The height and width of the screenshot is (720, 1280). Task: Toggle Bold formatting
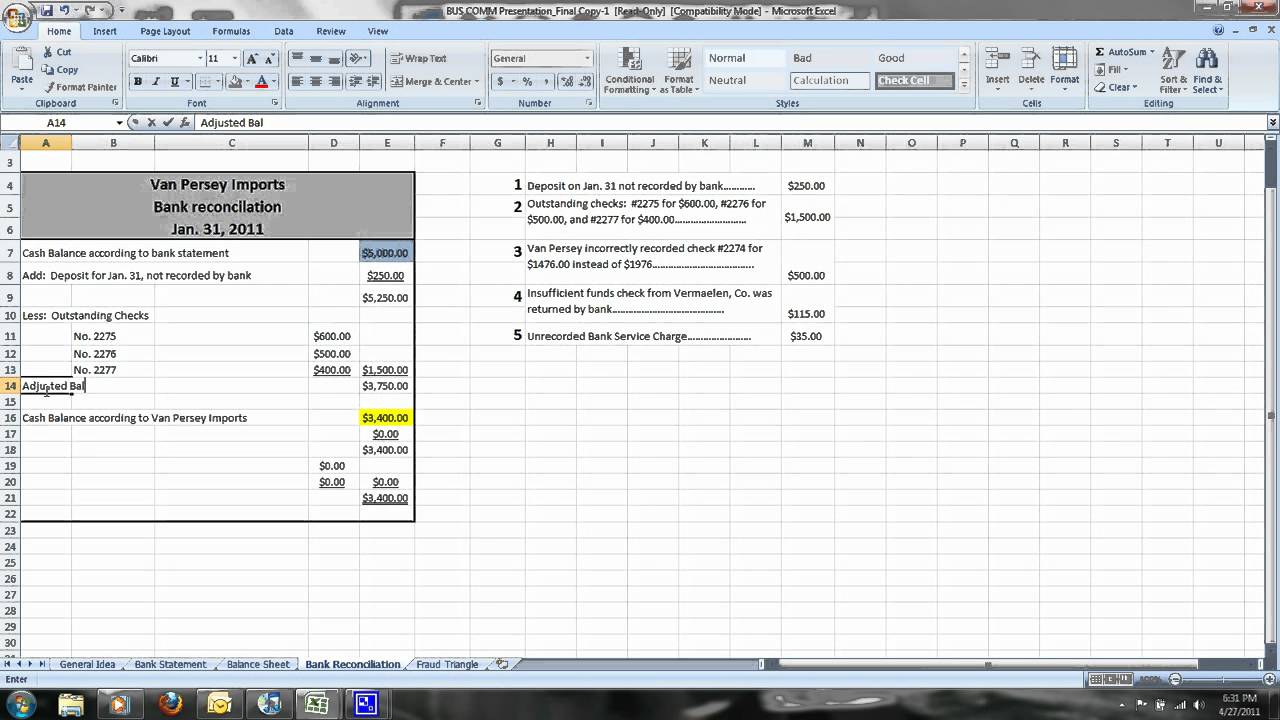click(138, 82)
